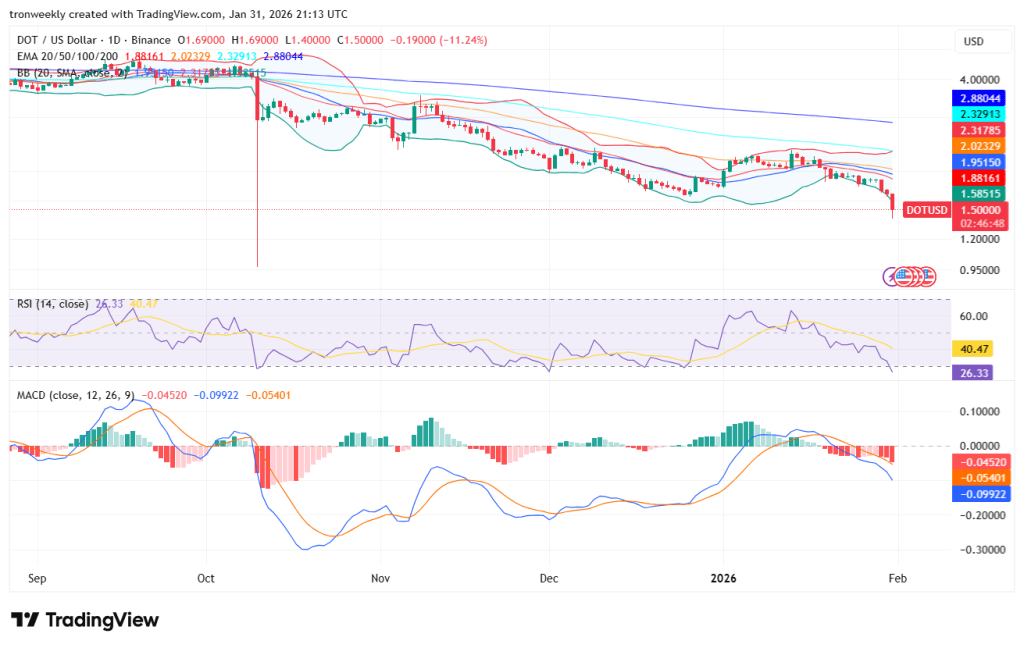
Task: Click the 0.00000 MACD scale value
Action: [979, 446]
